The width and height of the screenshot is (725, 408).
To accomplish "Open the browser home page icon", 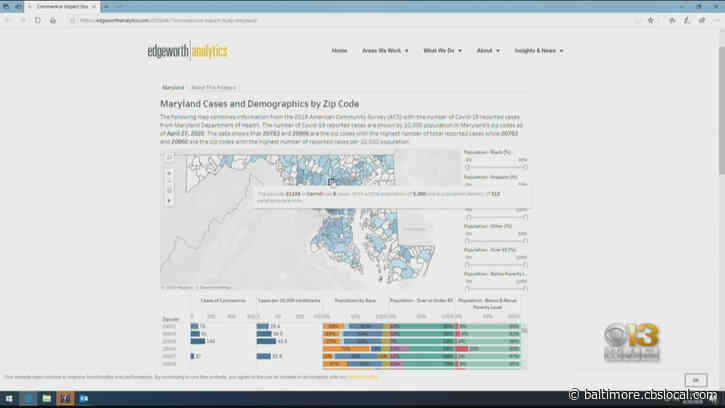I will pos(53,20).
